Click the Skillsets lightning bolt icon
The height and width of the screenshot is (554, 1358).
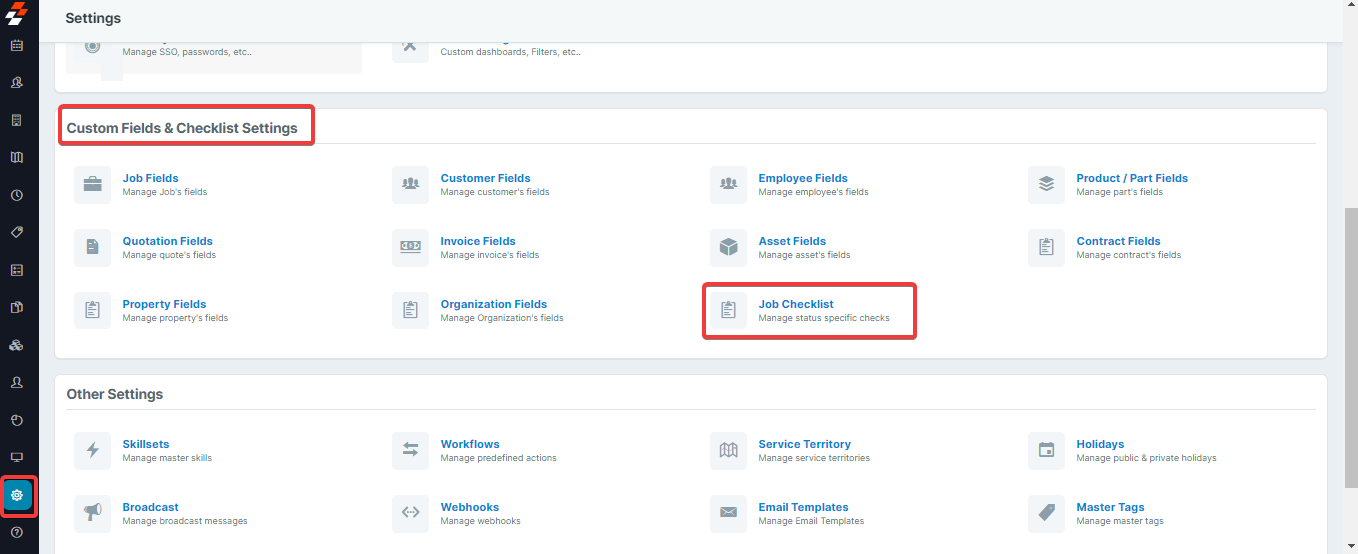click(93, 451)
